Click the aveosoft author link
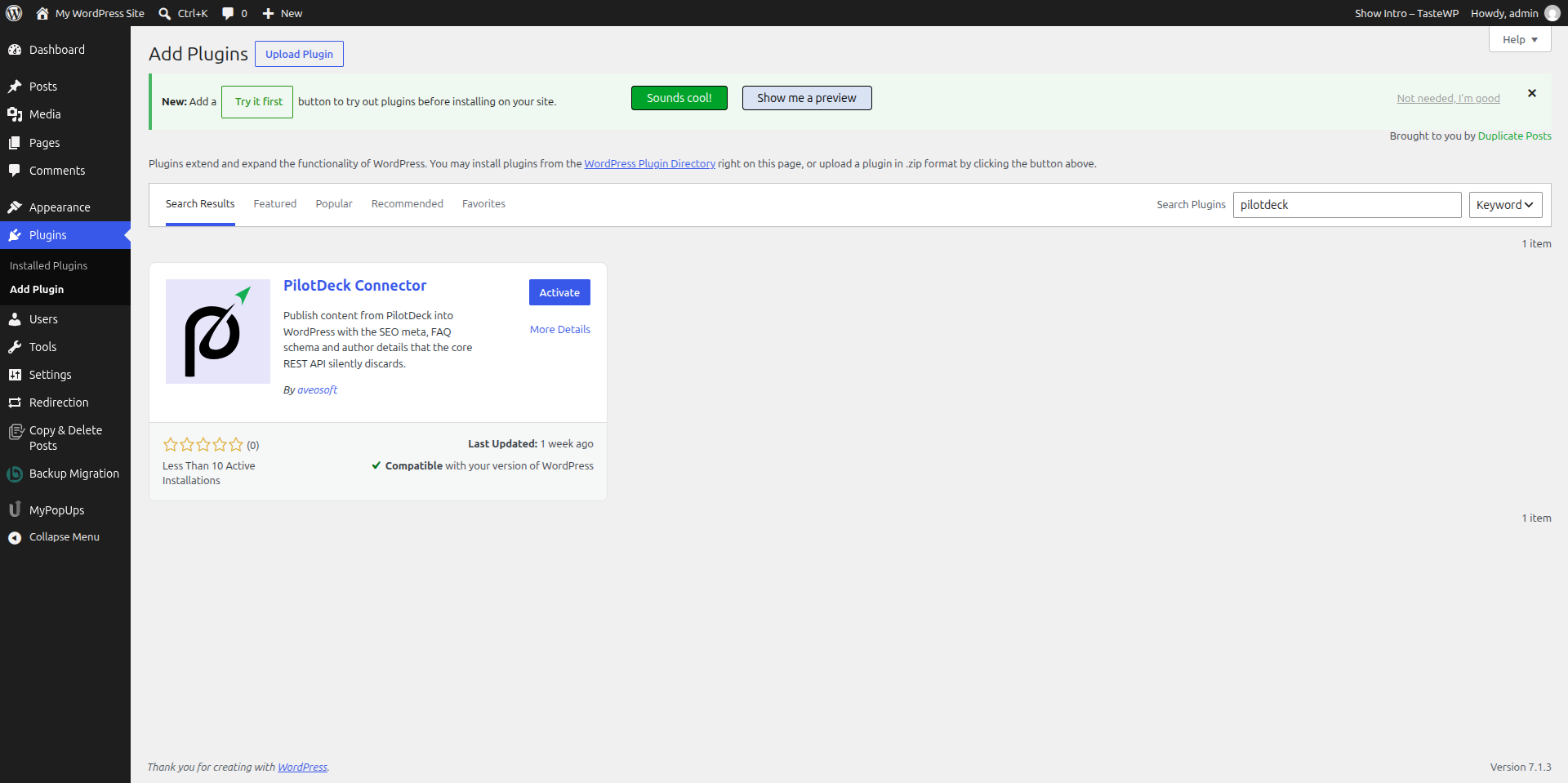 tap(318, 390)
